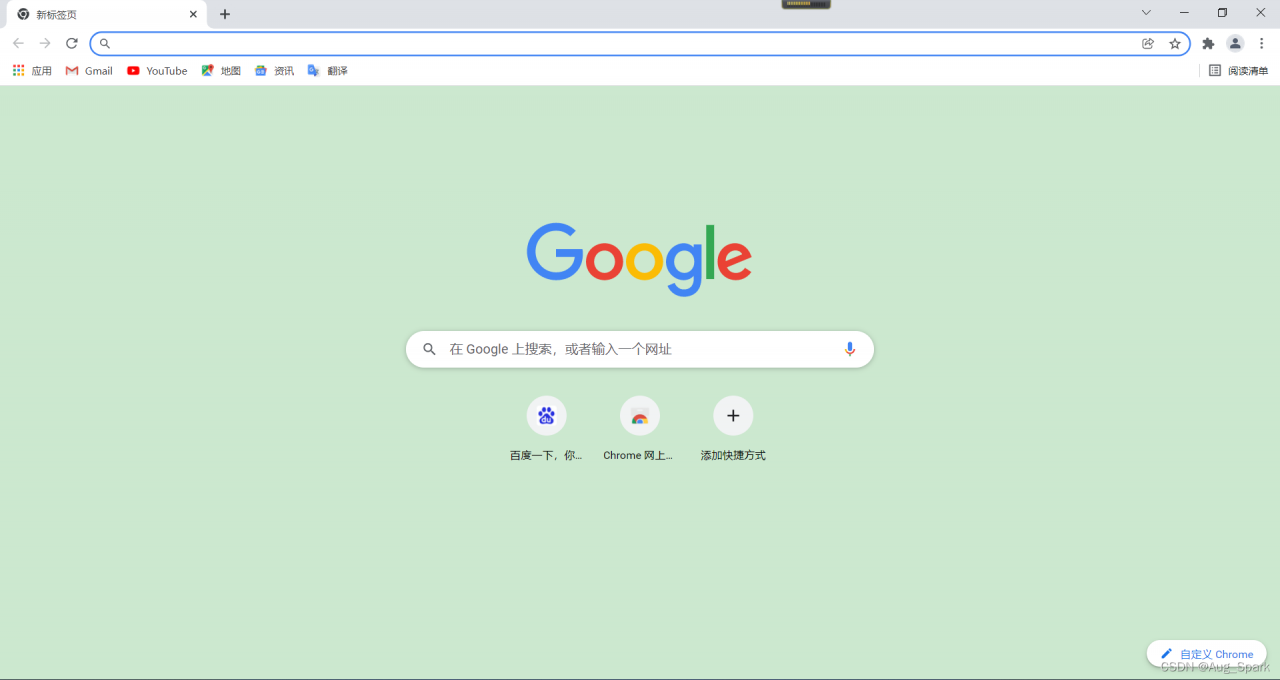The height and width of the screenshot is (680, 1280).
Task: Start voice search with microphone icon
Action: [850, 349]
